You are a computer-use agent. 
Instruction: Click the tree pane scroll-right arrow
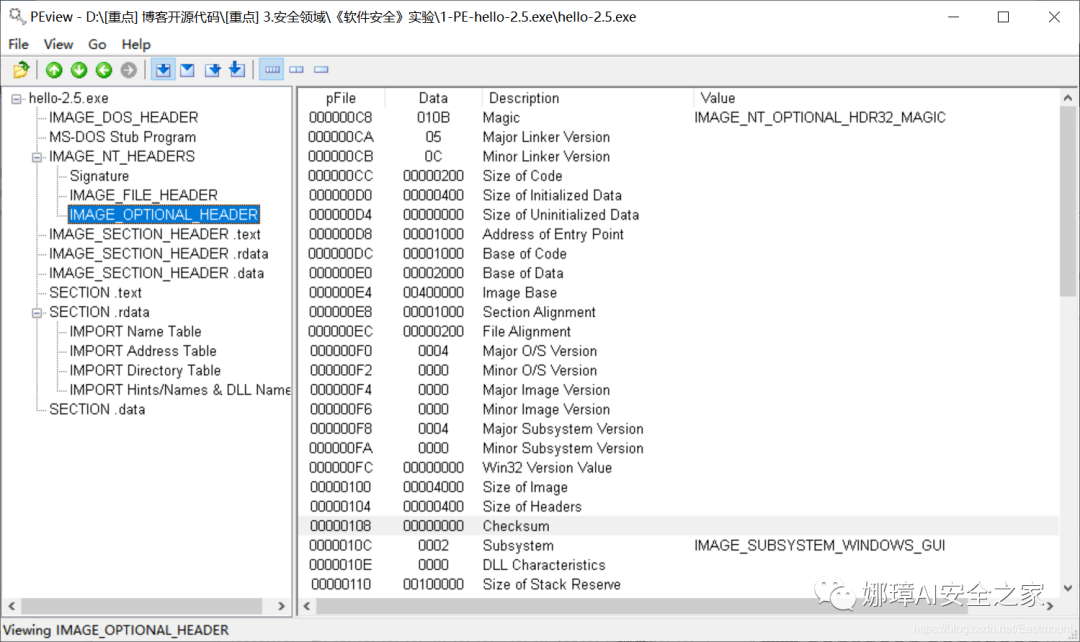281,606
